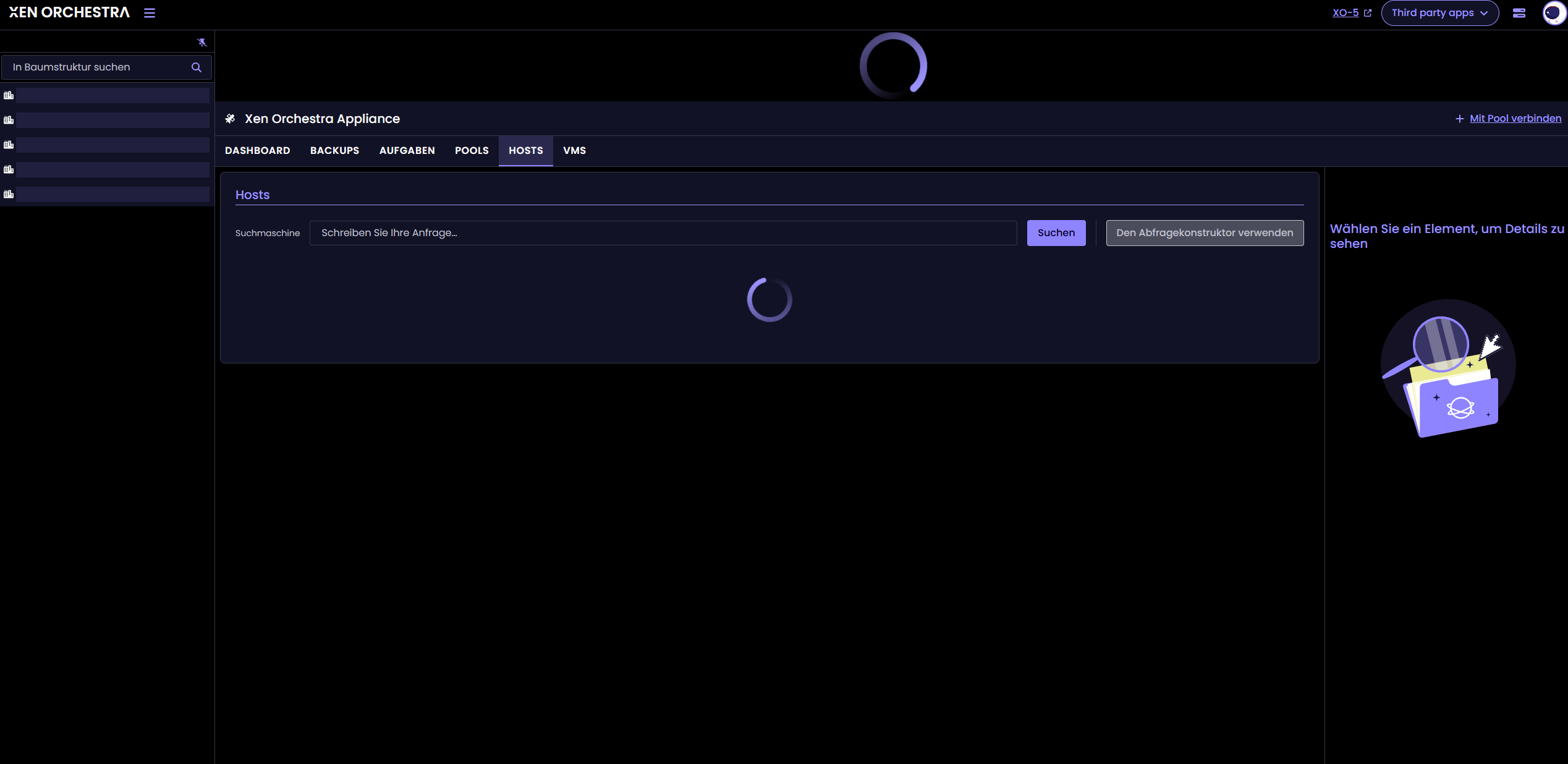Click the unpin sidebar icon
Viewport: 1568px width, 764px height.
click(x=201, y=42)
